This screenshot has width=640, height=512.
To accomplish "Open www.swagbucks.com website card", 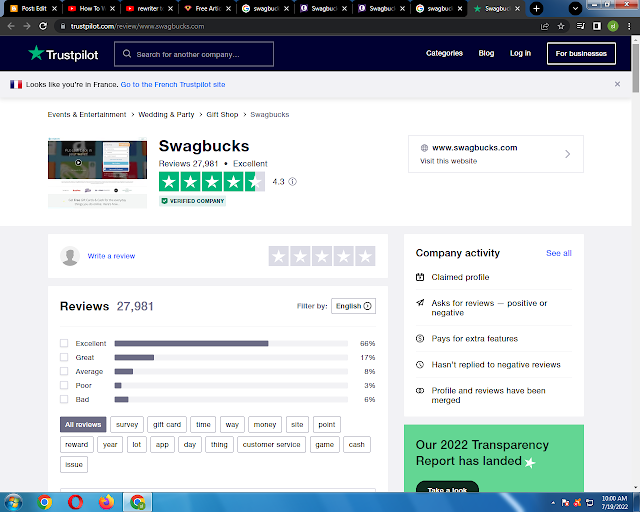I will pyautogui.click(x=496, y=154).
